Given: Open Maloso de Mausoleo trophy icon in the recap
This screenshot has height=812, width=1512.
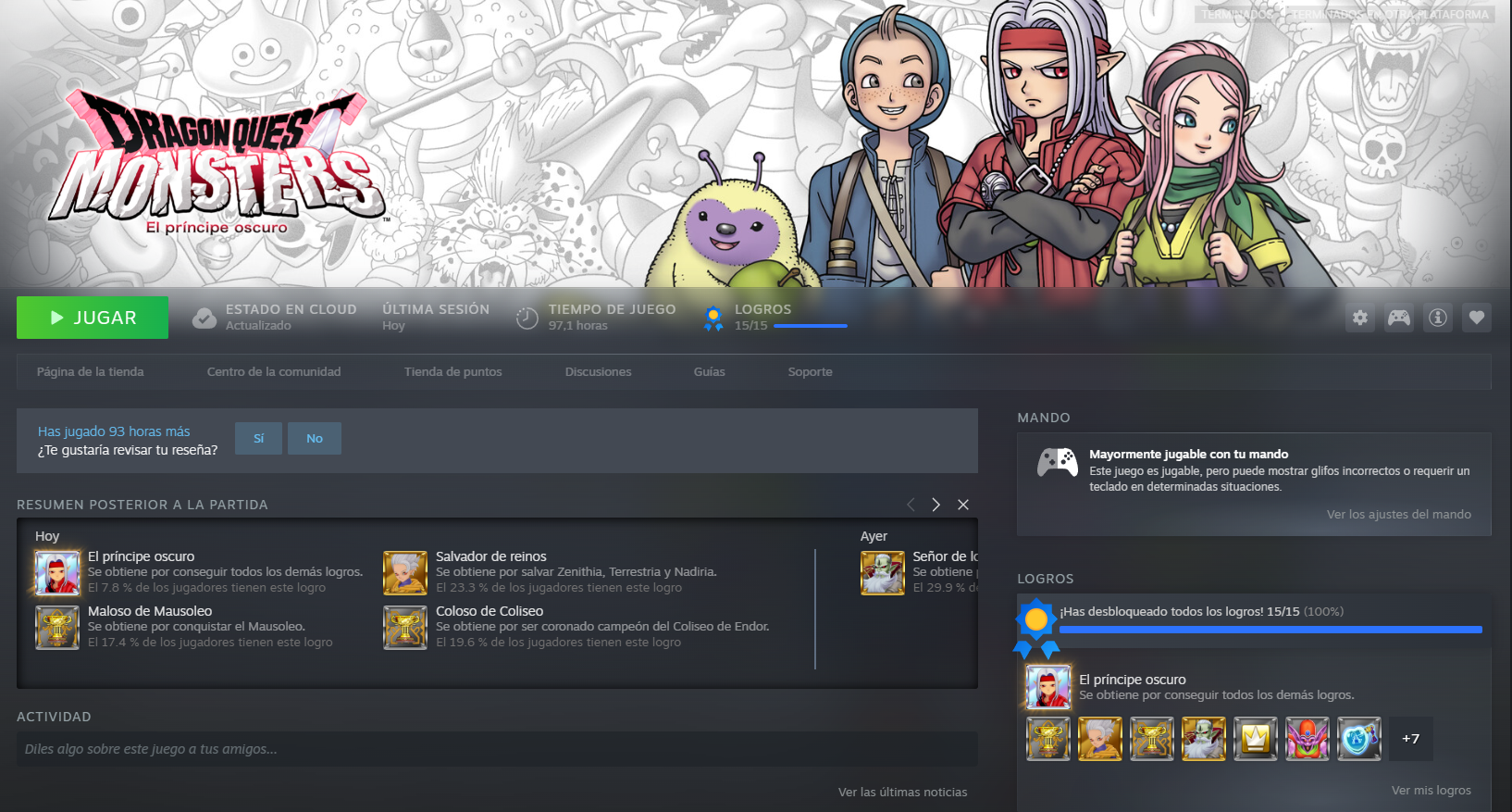Looking at the screenshot, I should [x=57, y=627].
